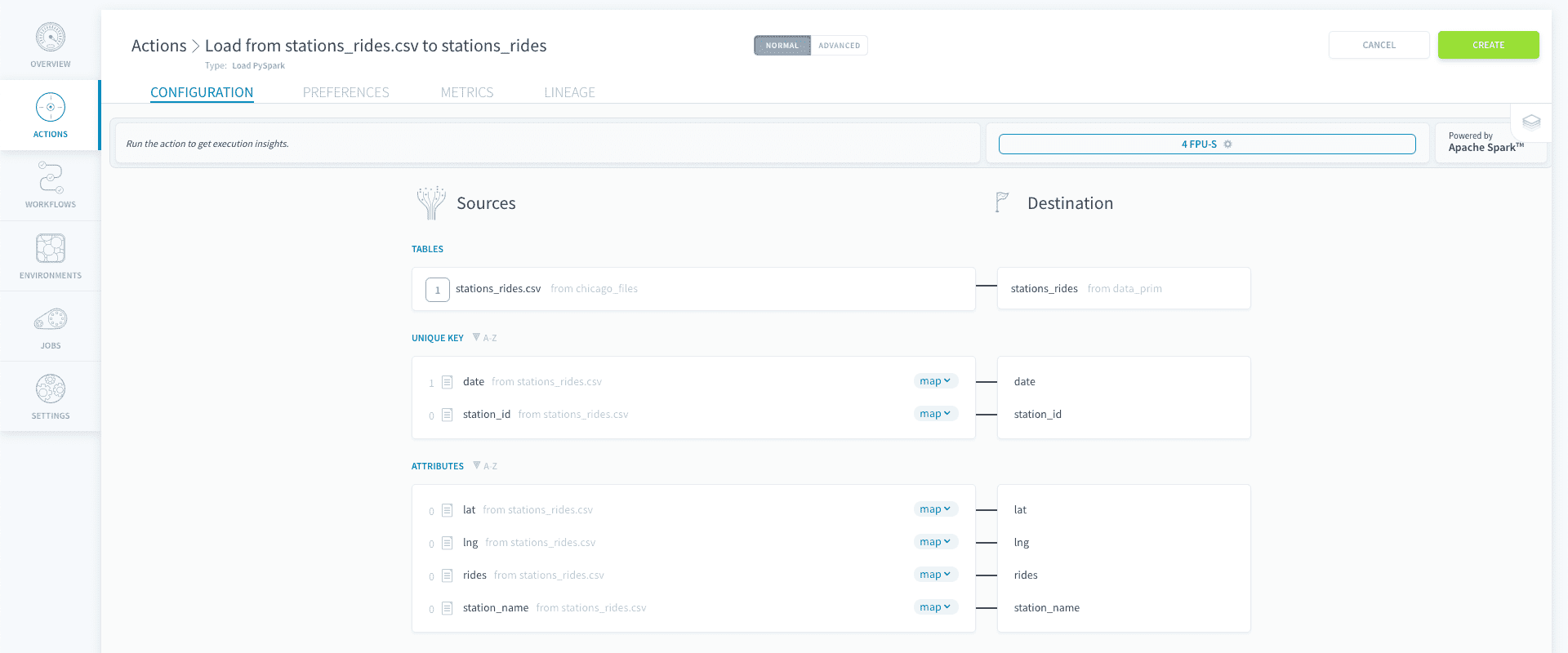
Task: Select the METRICS tab
Action: click(467, 92)
